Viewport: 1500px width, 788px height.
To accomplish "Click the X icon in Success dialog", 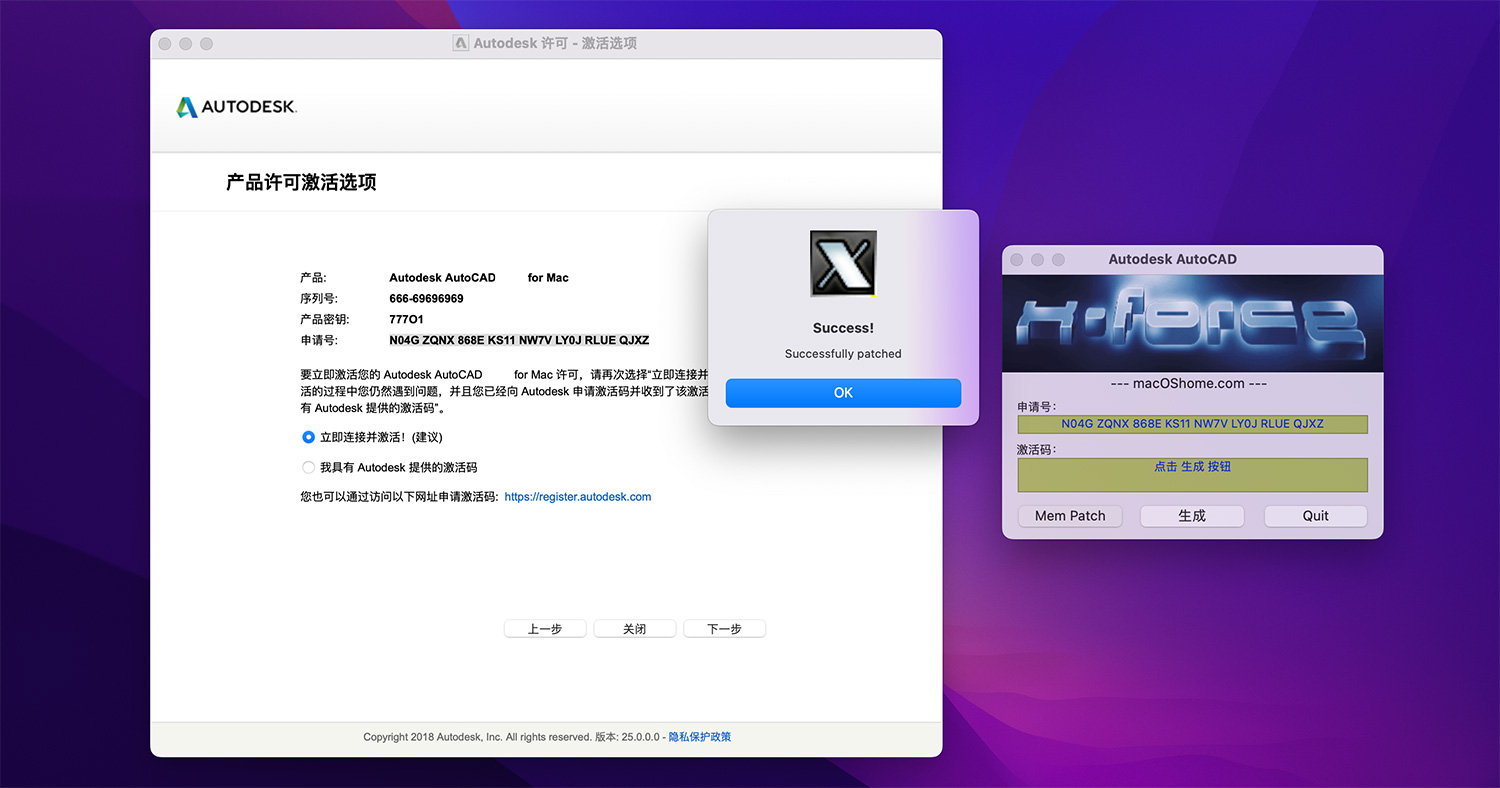I will click(x=843, y=264).
